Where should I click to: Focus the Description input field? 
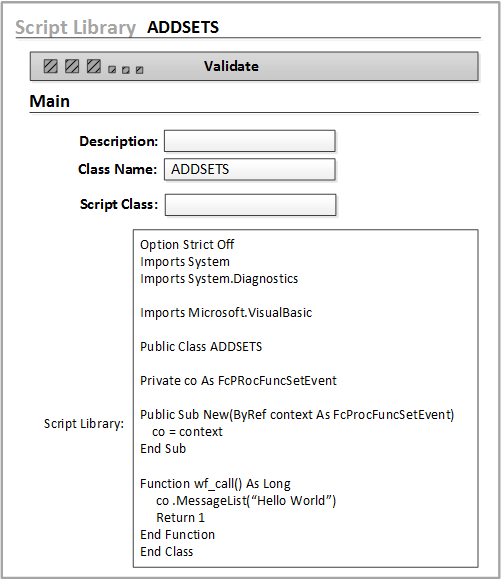pyautogui.click(x=250, y=141)
